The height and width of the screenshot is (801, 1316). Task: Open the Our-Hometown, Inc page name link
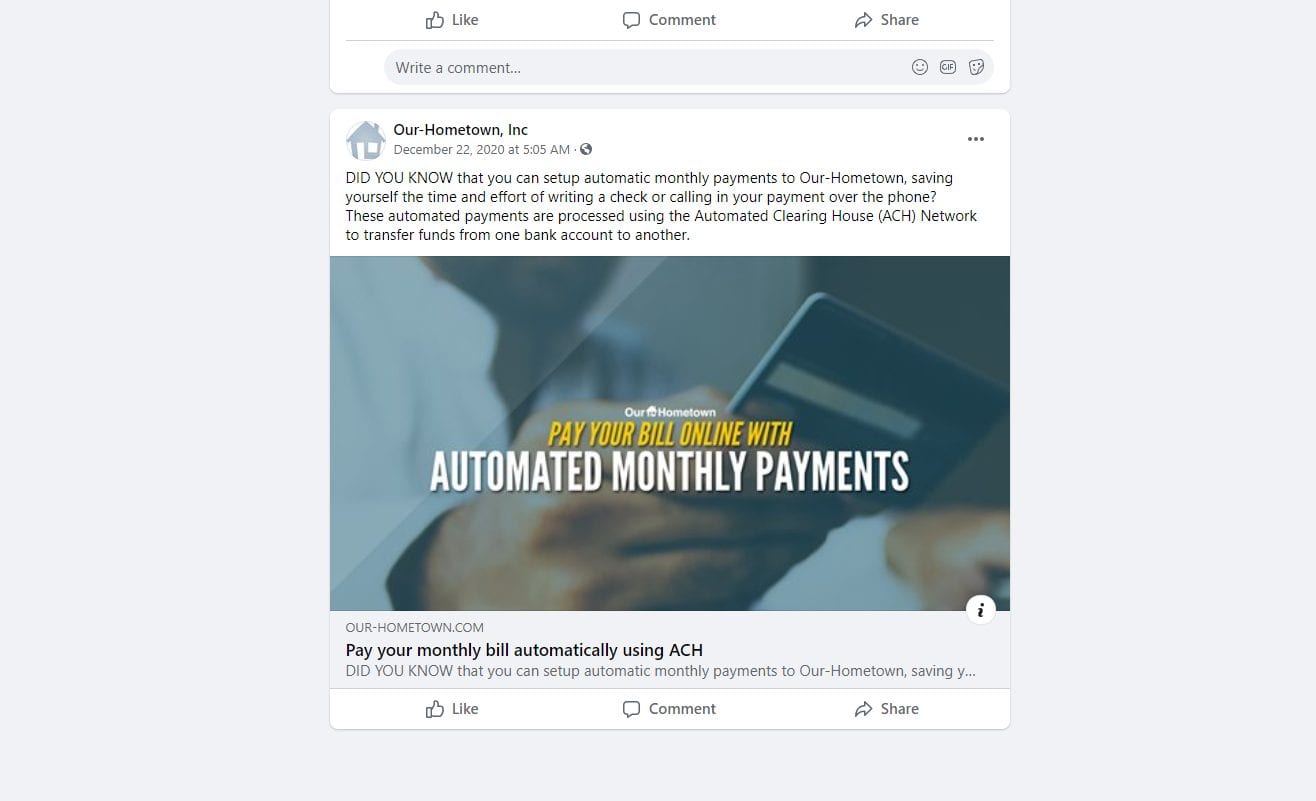point(460,130)
